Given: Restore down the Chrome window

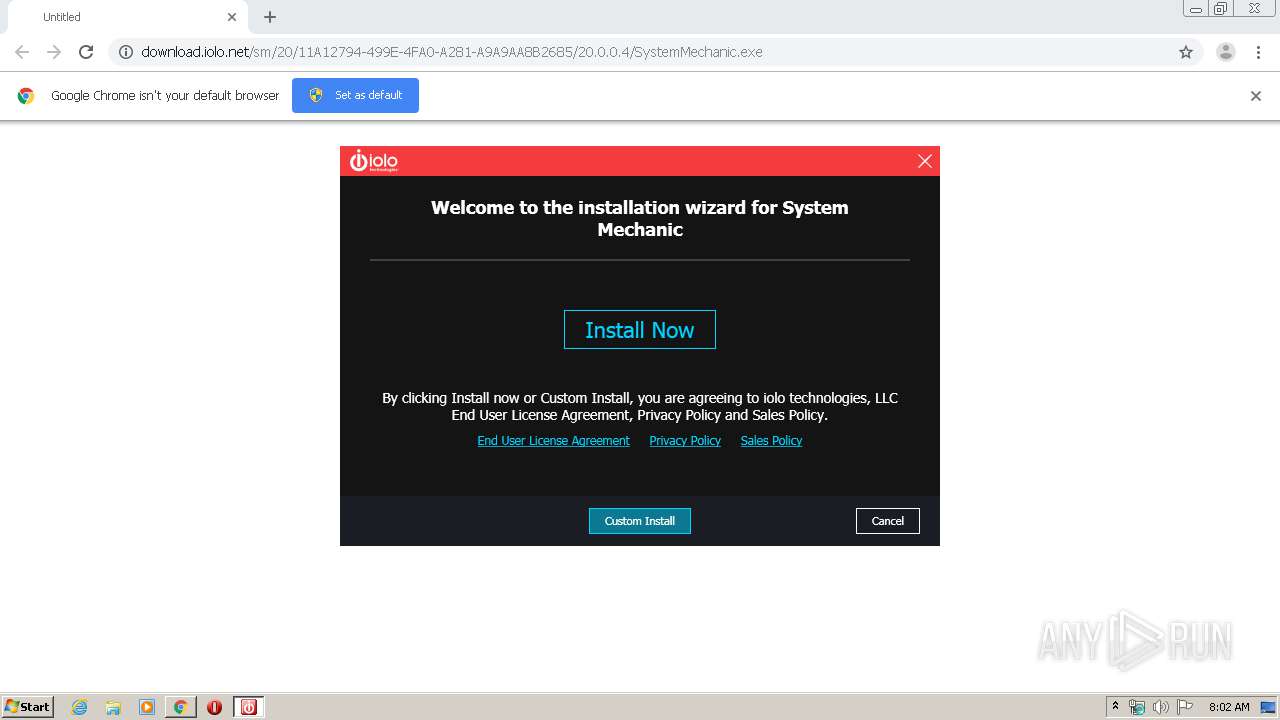Looking at the screenshot, I should tap(1221, 9).
